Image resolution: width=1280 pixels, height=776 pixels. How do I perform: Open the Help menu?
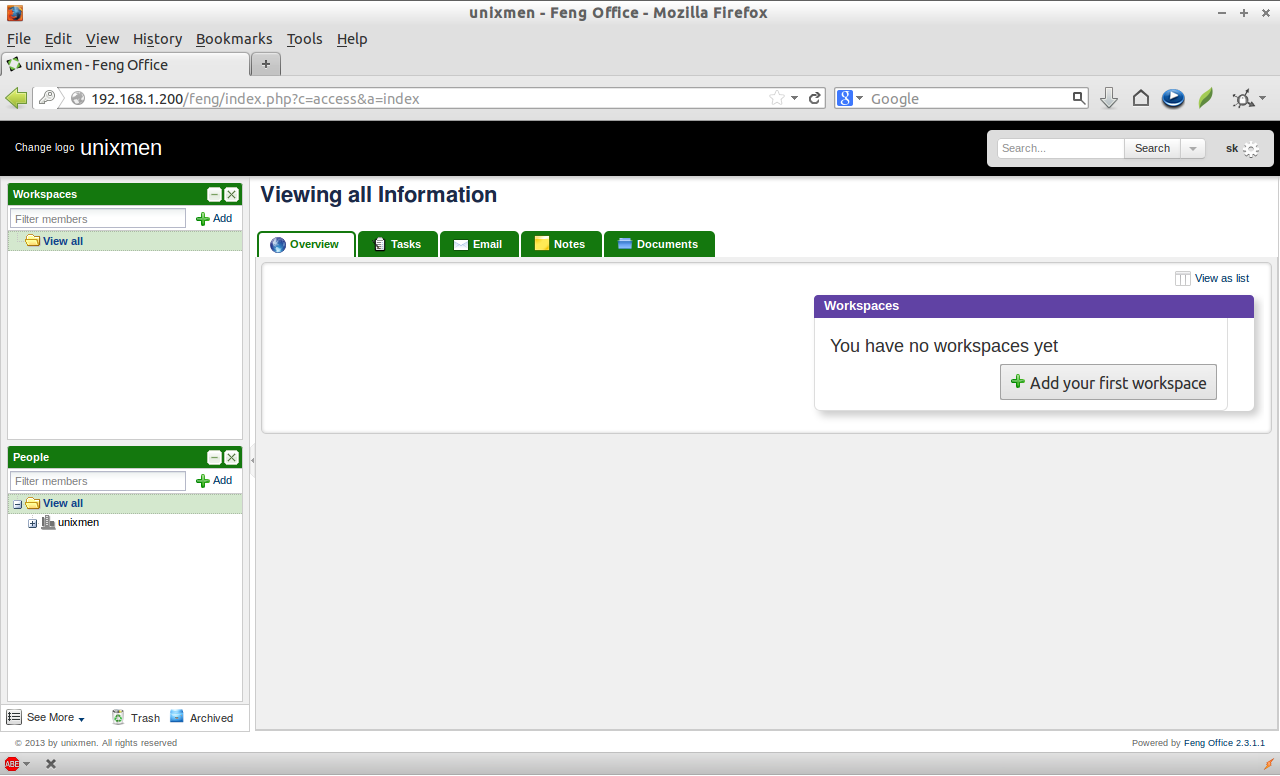pos(352,39)
